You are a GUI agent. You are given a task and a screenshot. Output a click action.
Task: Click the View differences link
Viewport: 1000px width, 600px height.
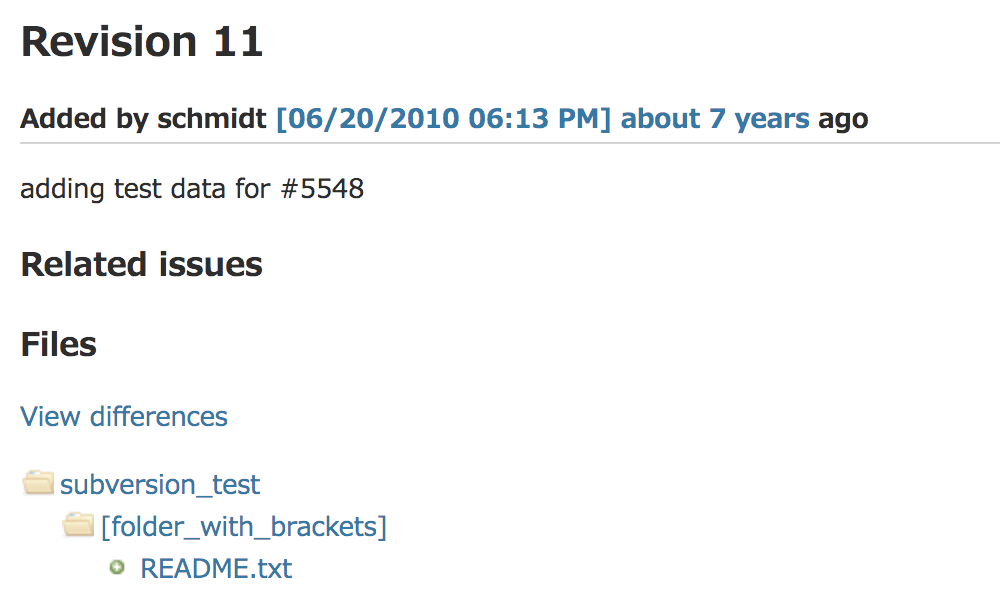click(x=124, y=416)
